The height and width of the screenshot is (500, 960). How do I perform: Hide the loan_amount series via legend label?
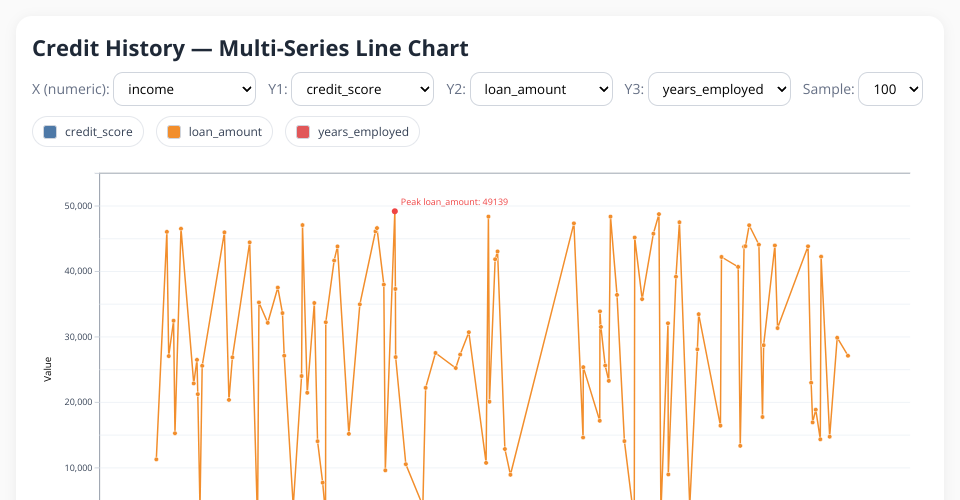coord(225,132)
